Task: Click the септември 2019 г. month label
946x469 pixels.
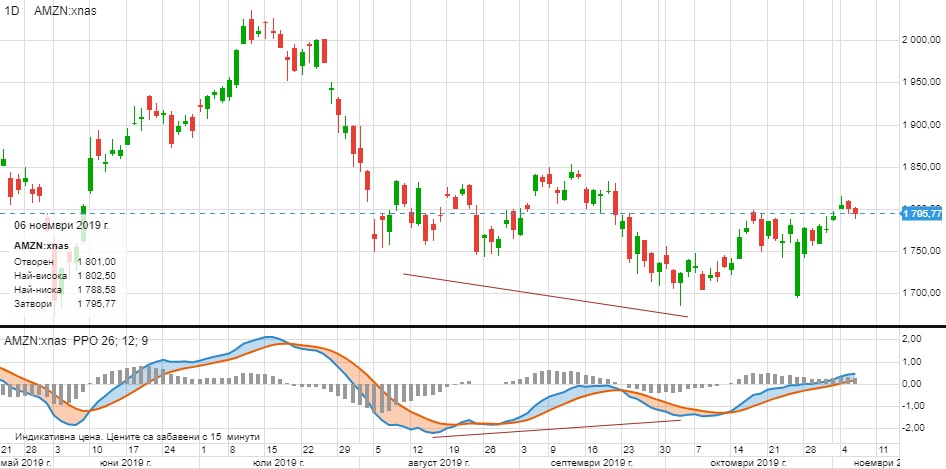Action: coord(592,462)
